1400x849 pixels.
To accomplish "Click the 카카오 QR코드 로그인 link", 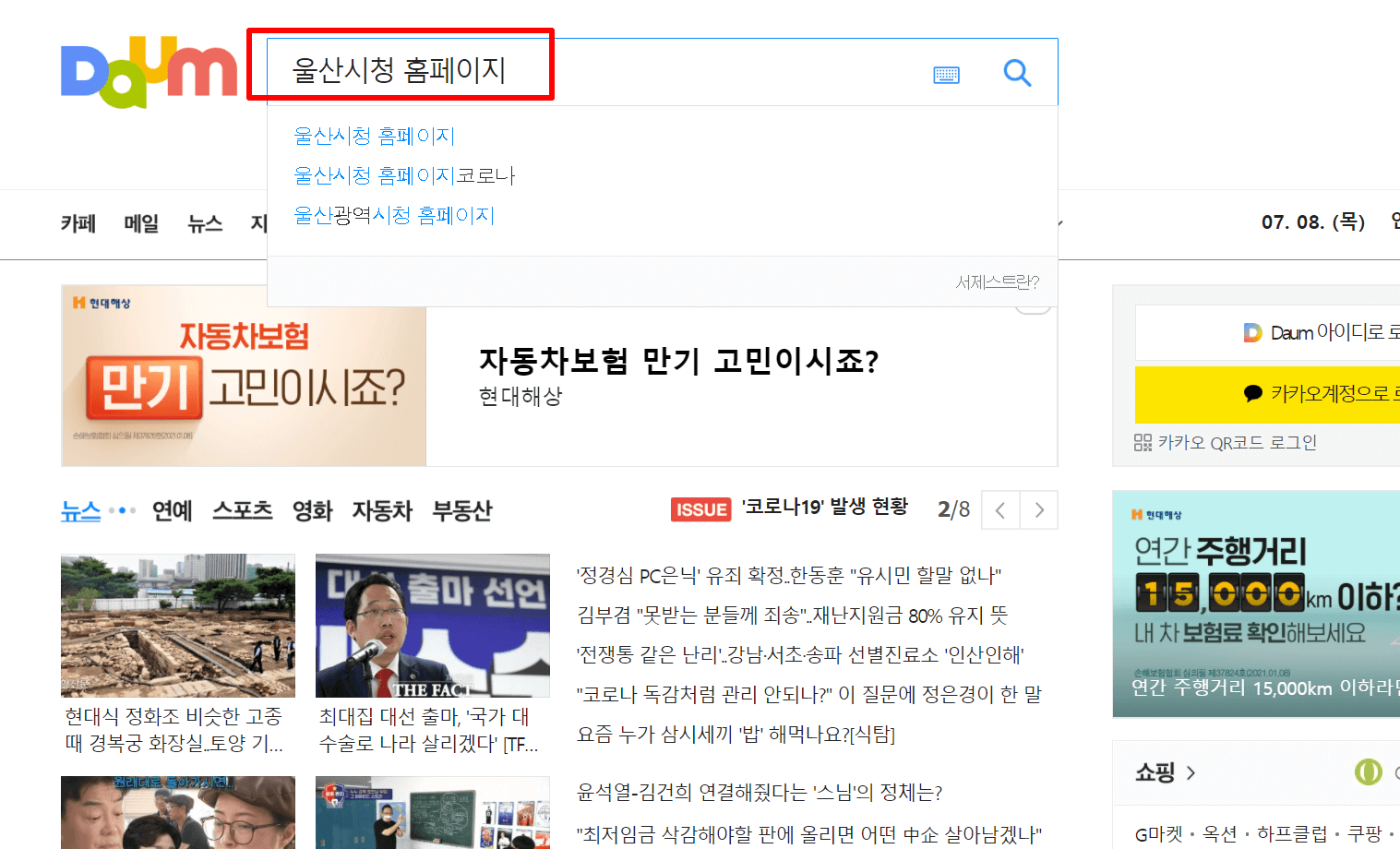I will point(1238,443).
